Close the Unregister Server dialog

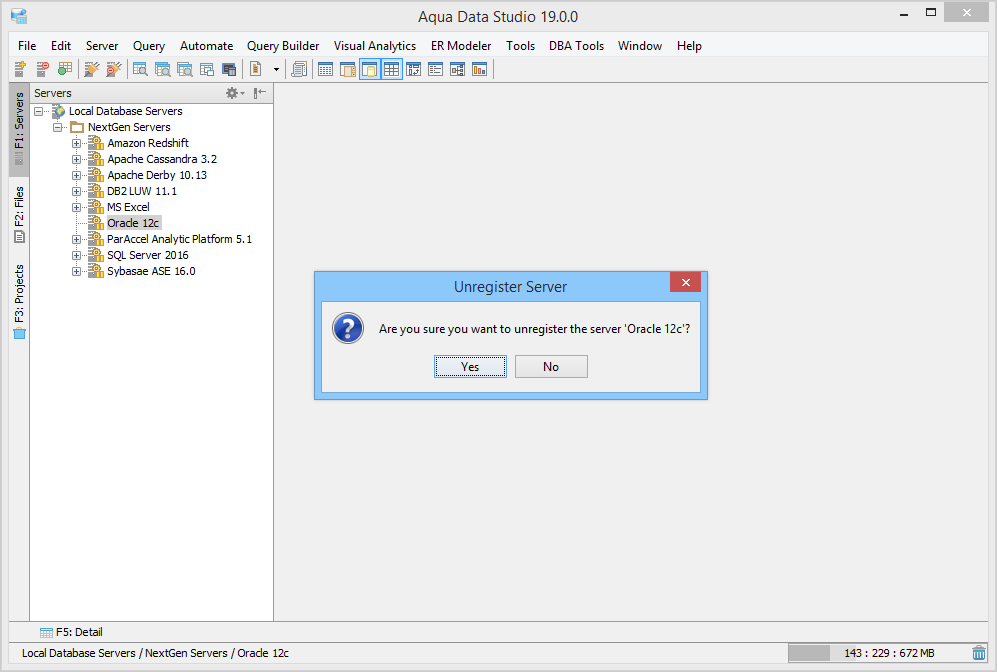tap(685, 282)
